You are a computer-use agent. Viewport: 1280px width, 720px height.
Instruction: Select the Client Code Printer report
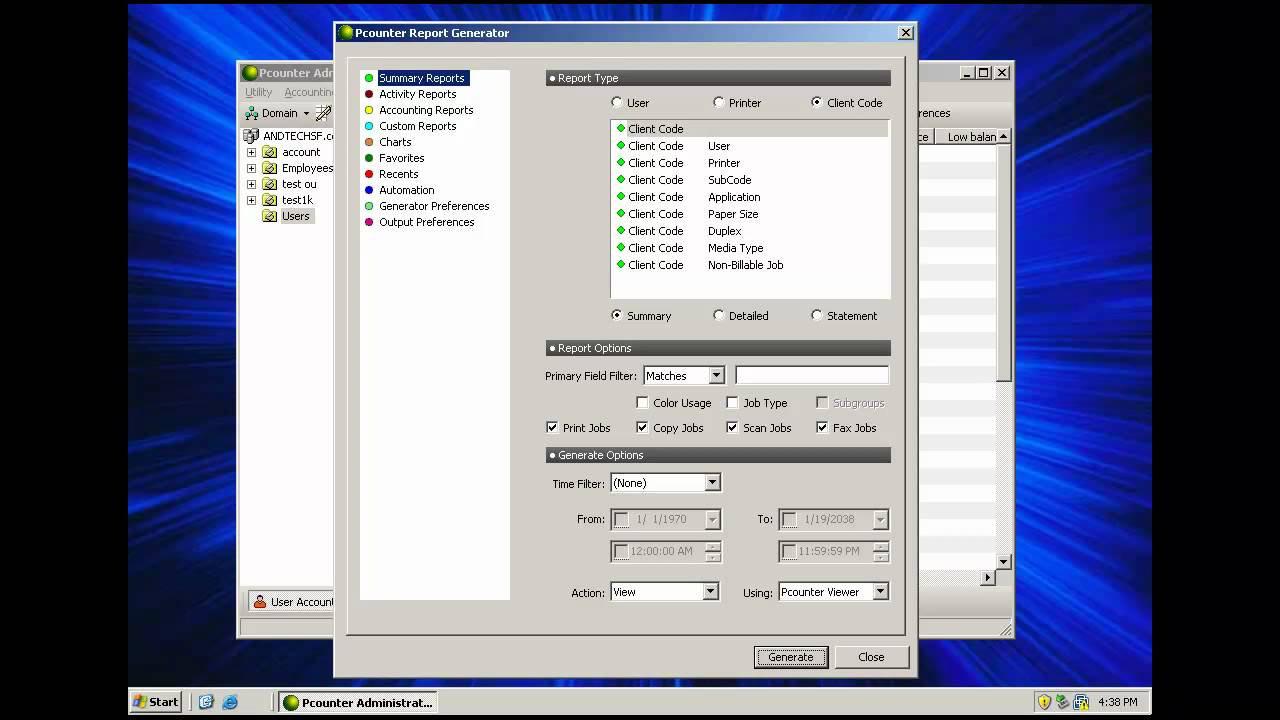pos(749,163)
